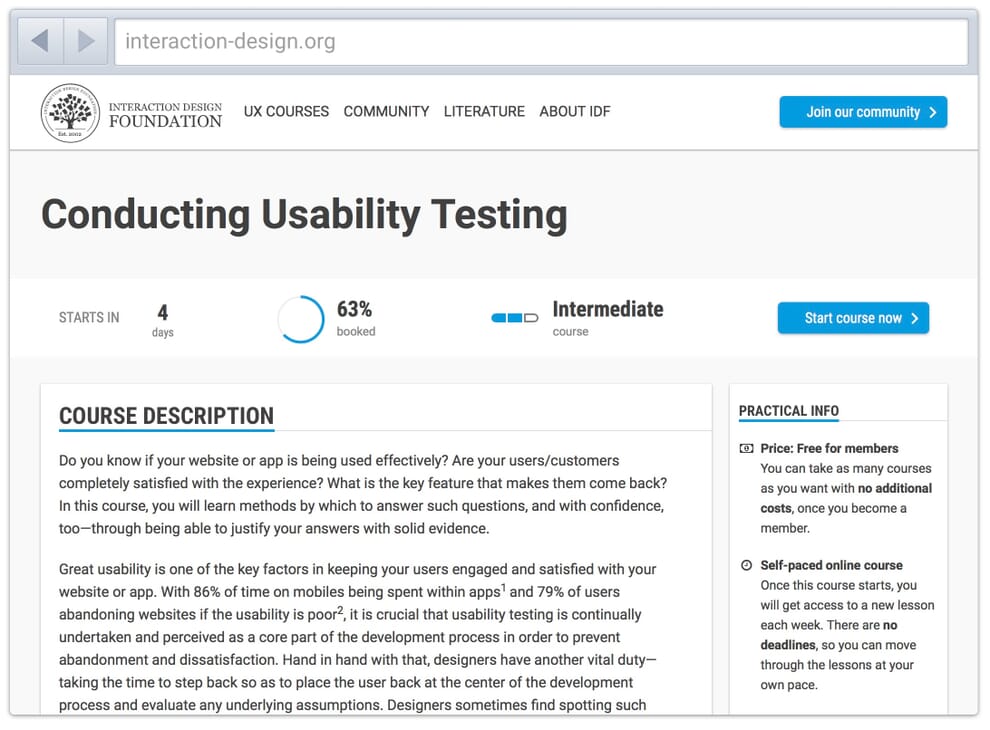
Task: Click the browser forward arrow
Action: 85,41
